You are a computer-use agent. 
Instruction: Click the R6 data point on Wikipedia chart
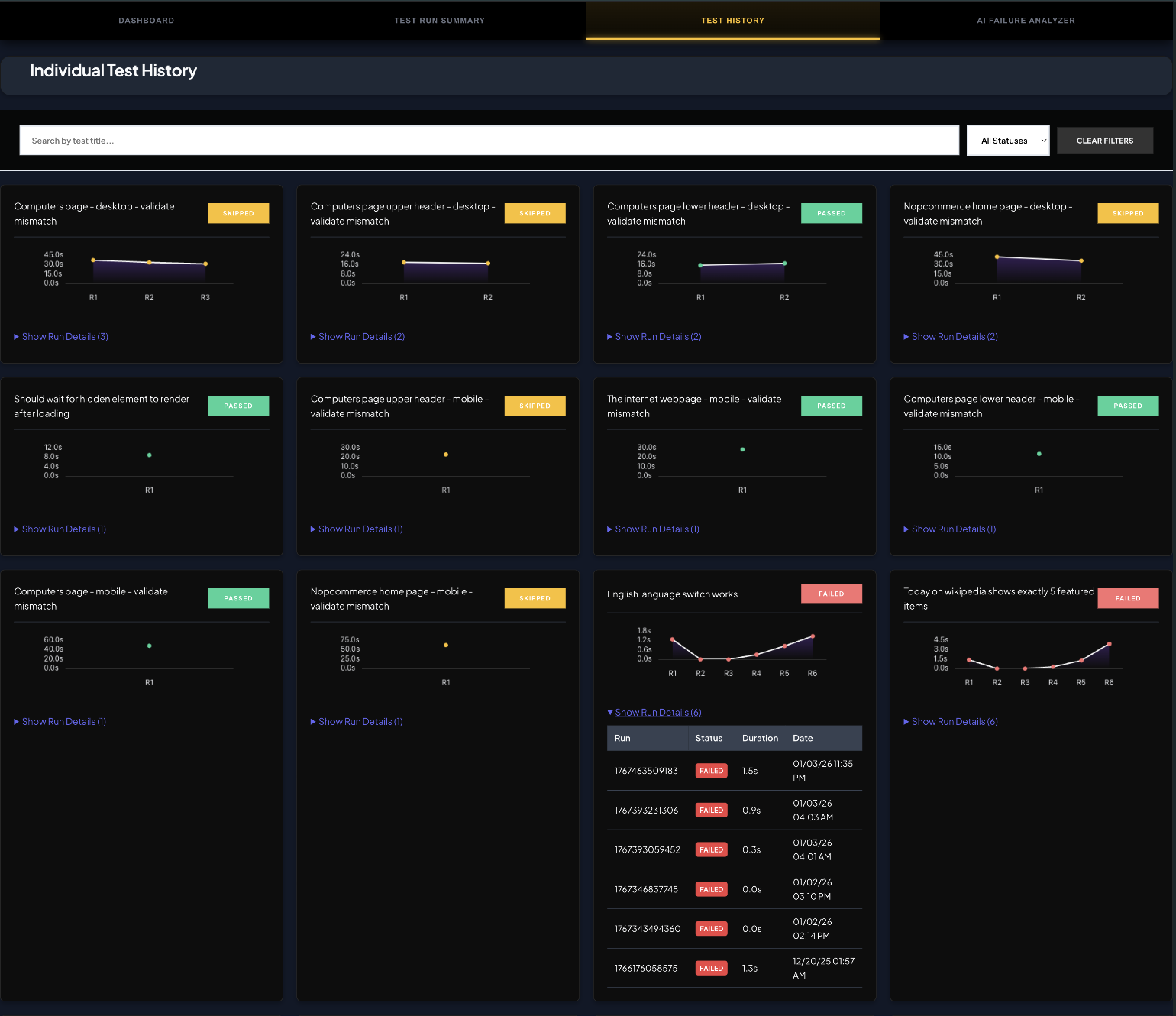tap(1109, 644)
